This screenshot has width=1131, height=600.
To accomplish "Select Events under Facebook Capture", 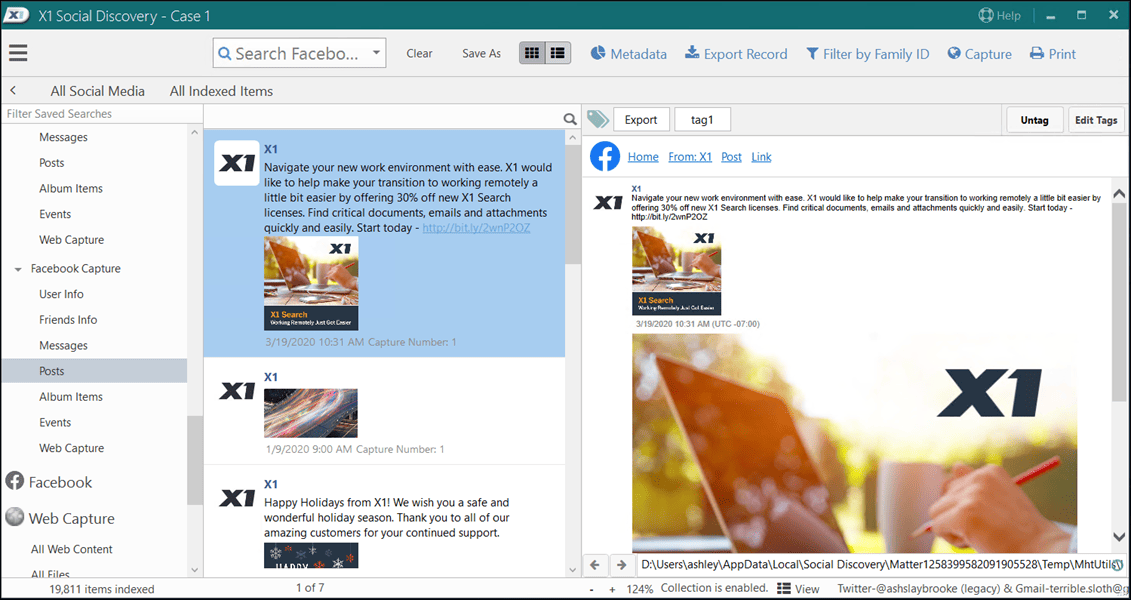I will point(55,423).
